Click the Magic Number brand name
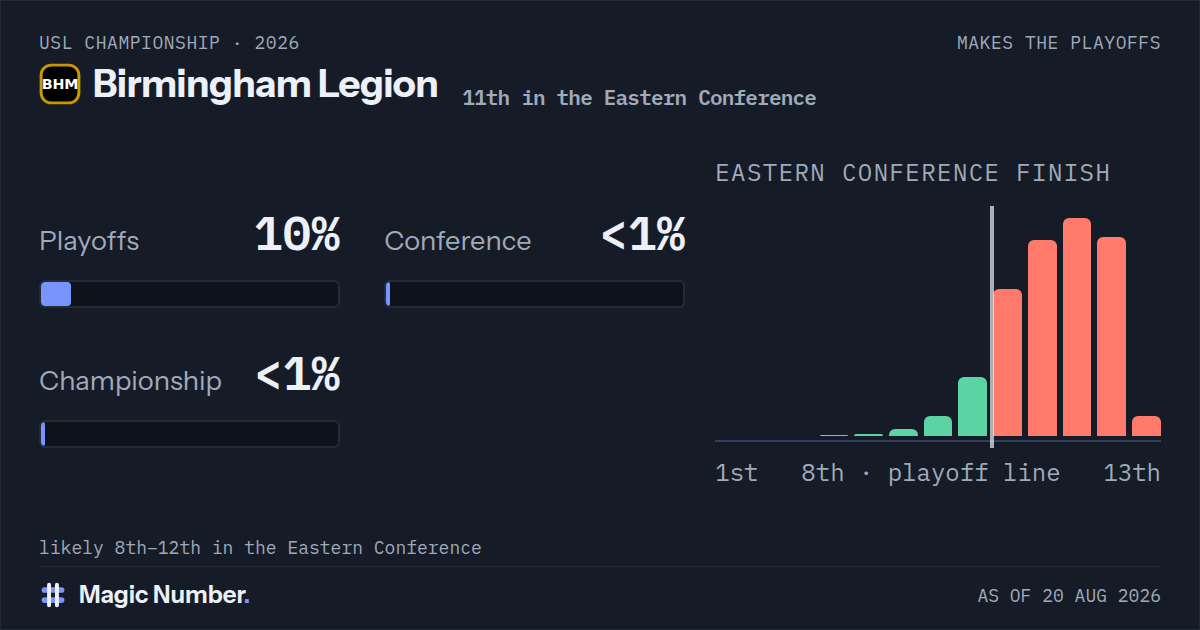The width and height of the screenshot is (1200, 630). (x=164, y=595)
